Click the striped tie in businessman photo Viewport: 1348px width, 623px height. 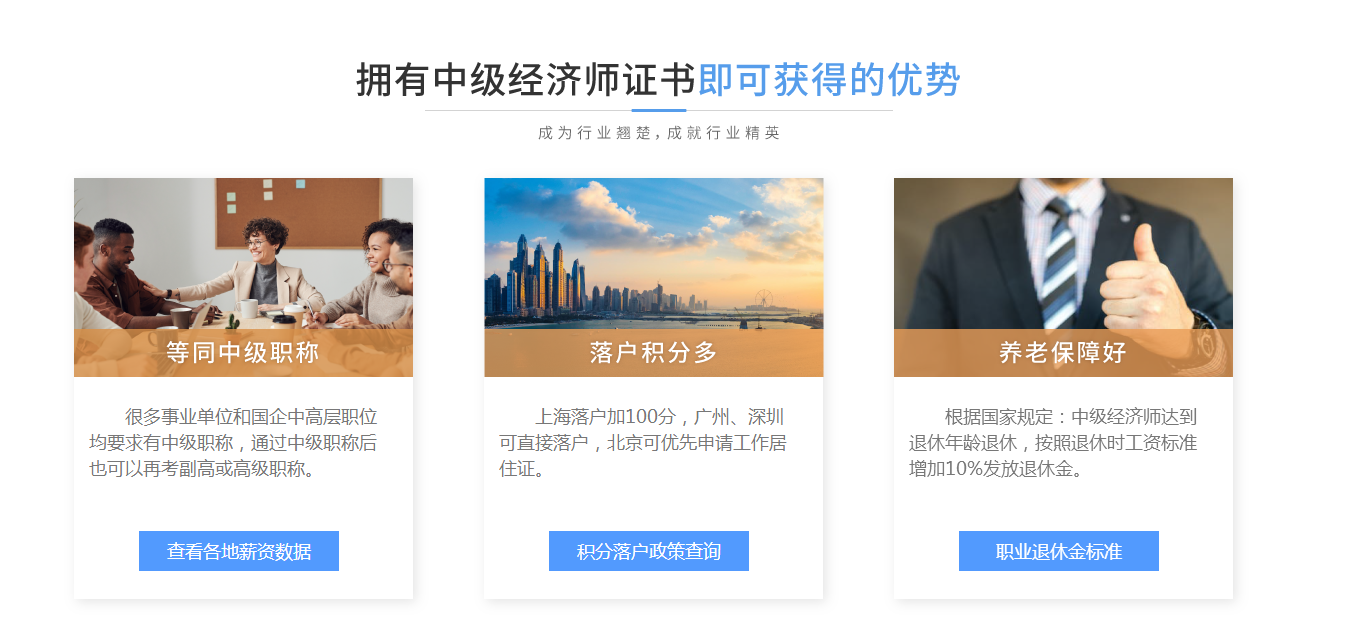(1060, 262)
